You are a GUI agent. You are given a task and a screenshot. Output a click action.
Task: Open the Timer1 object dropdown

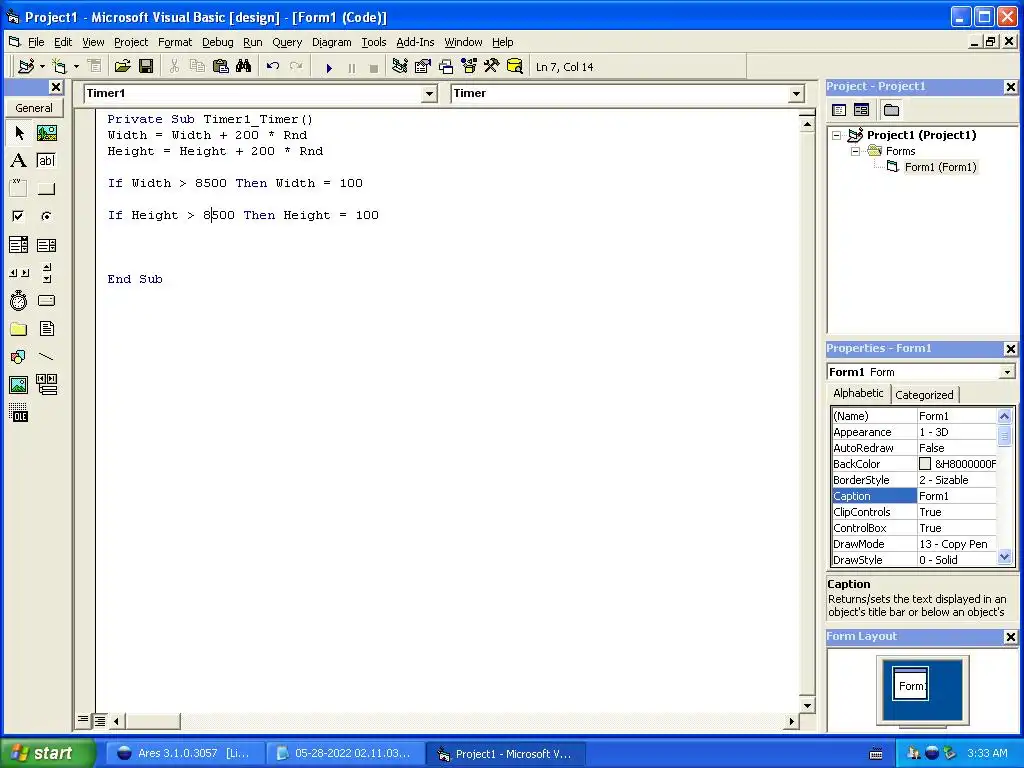pyautogui.click(x=429, y=94)
